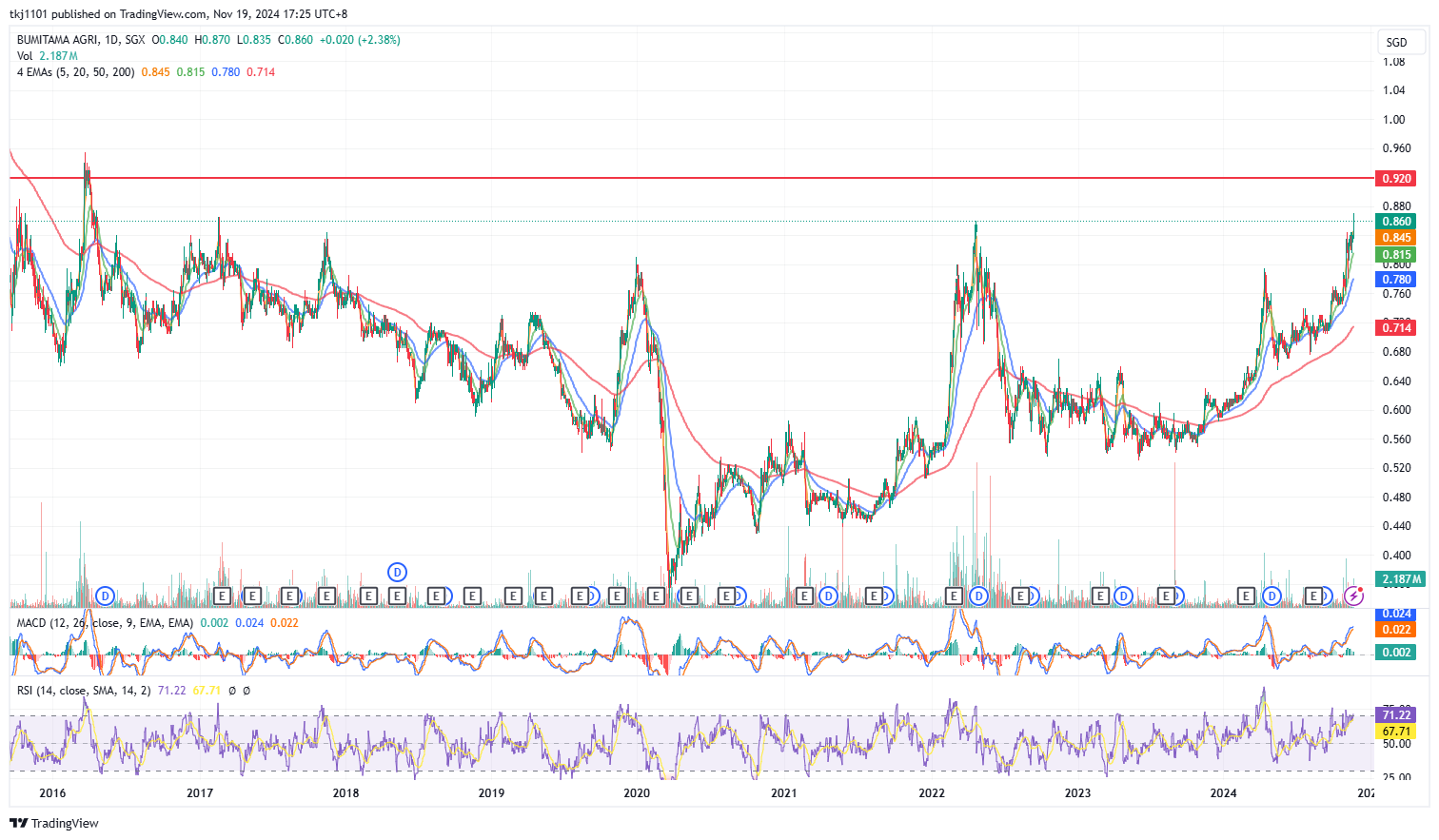Click the purple 71.22 RSI axis label
1439x840 pixels.
1396,714
